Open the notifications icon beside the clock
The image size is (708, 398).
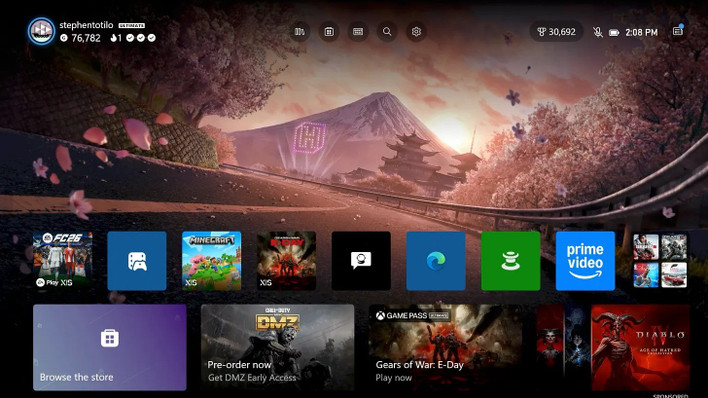(x=677, y=31)
